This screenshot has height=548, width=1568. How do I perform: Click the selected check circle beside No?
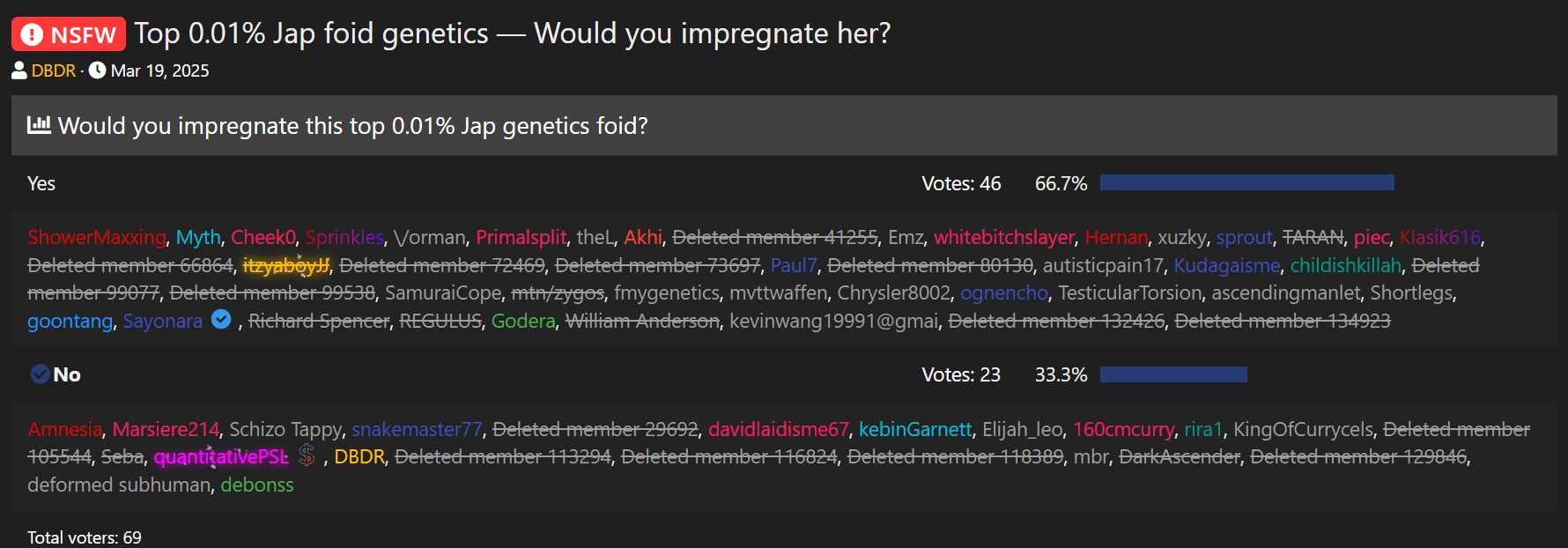point(40,374)
